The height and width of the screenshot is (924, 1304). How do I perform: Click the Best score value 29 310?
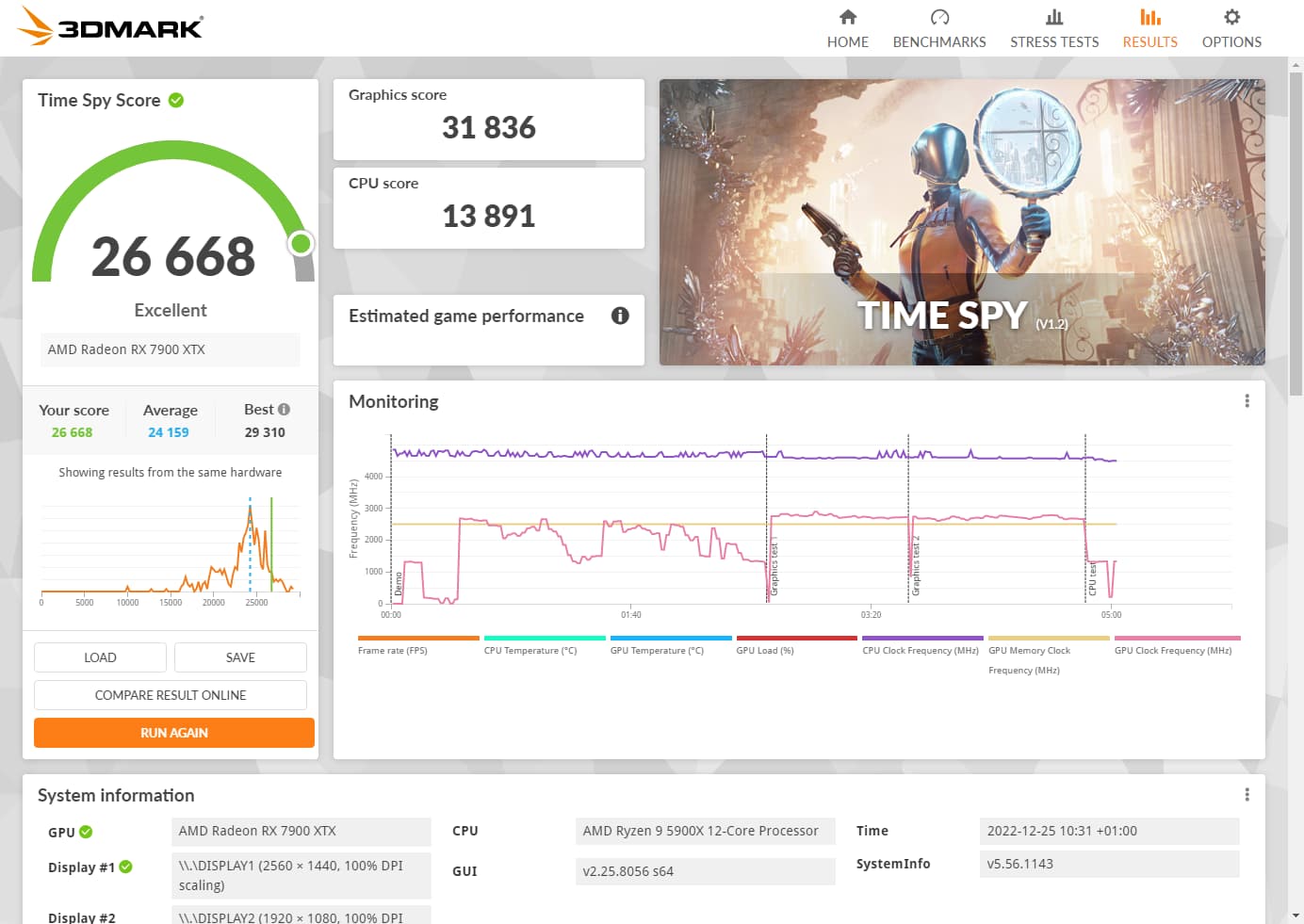(x=265, y=432)
